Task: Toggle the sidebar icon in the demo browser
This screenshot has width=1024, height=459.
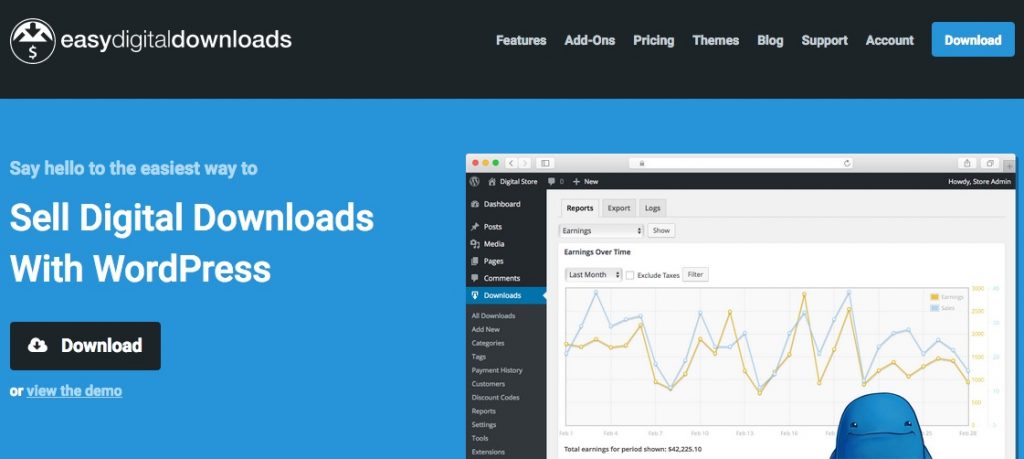Action: click(x=545, y=163)
